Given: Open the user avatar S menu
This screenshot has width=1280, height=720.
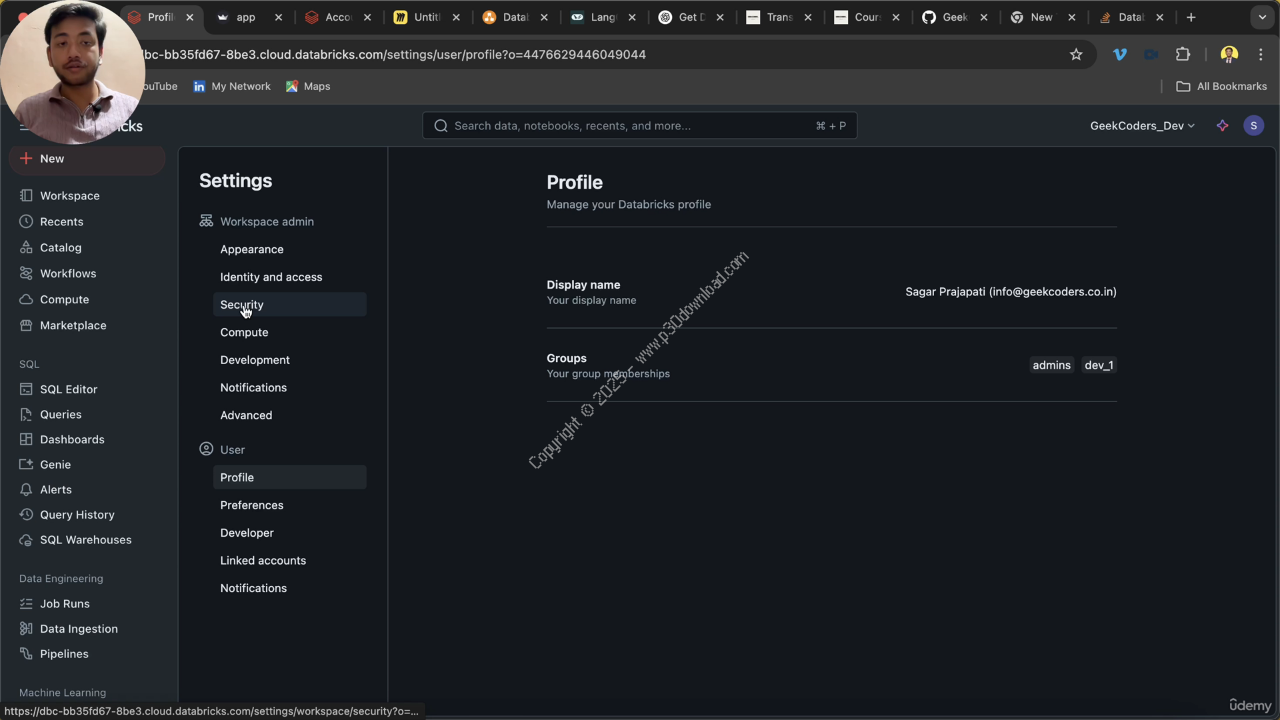Looking at the screenshot, I should (x=1254, y=126).
